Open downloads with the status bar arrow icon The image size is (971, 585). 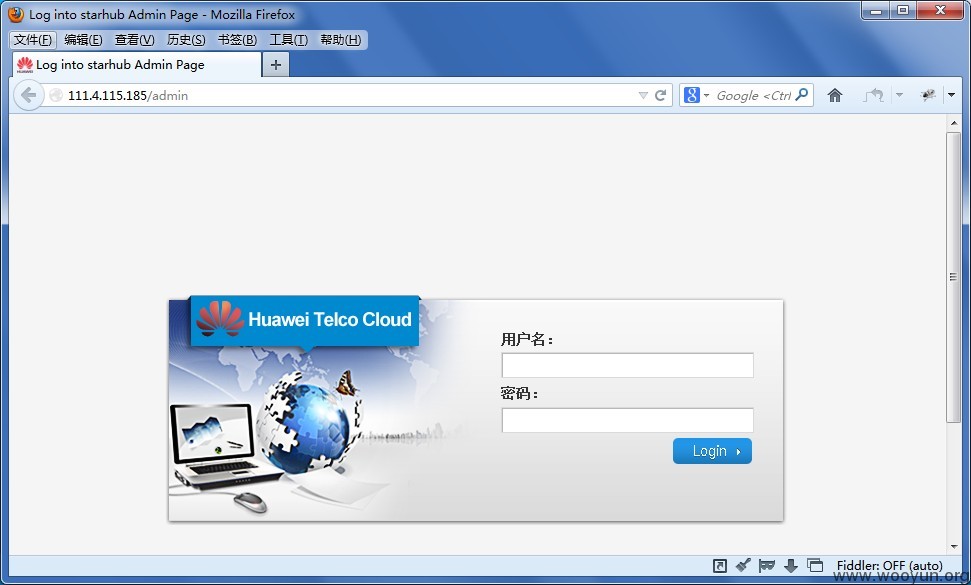(791, 565)
